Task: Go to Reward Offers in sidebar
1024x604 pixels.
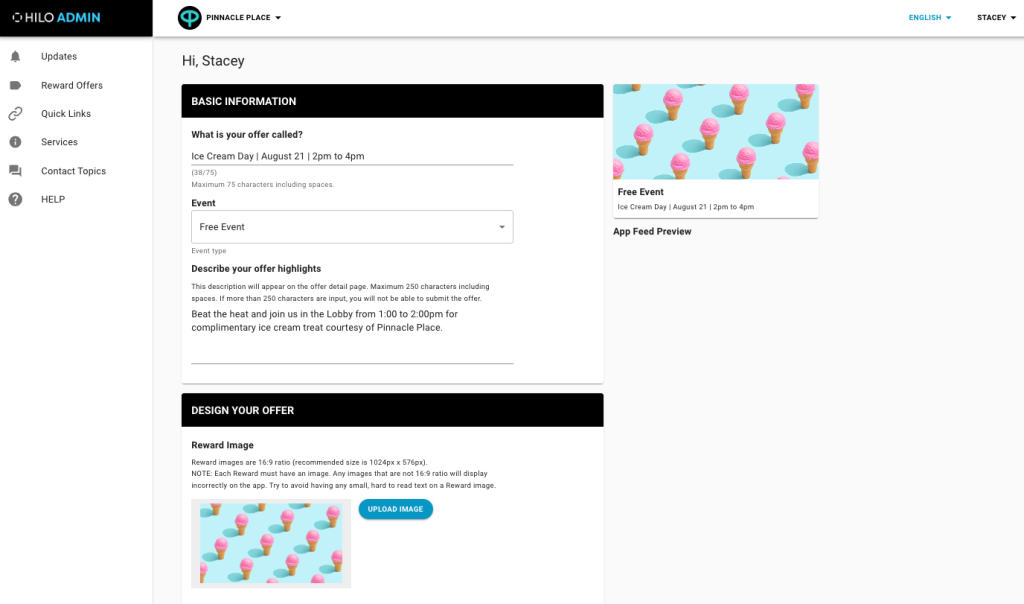Action: (x=72, y=86)
